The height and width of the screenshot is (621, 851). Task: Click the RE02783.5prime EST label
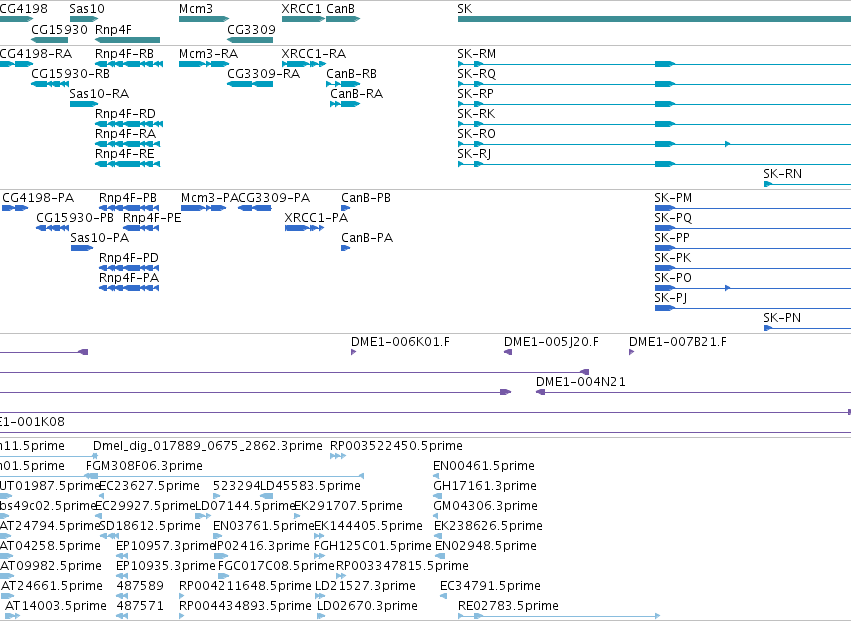coord(509,606)
